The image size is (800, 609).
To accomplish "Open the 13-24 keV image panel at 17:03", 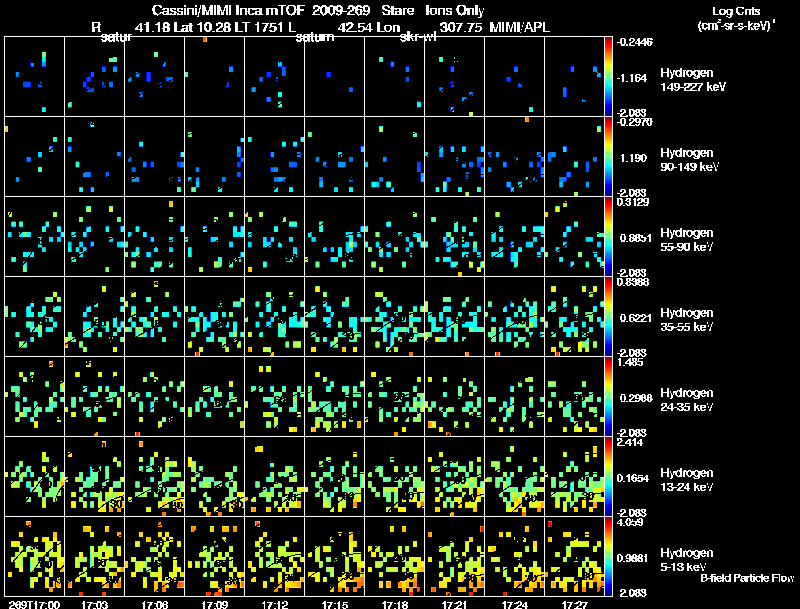I will point(94,476).
